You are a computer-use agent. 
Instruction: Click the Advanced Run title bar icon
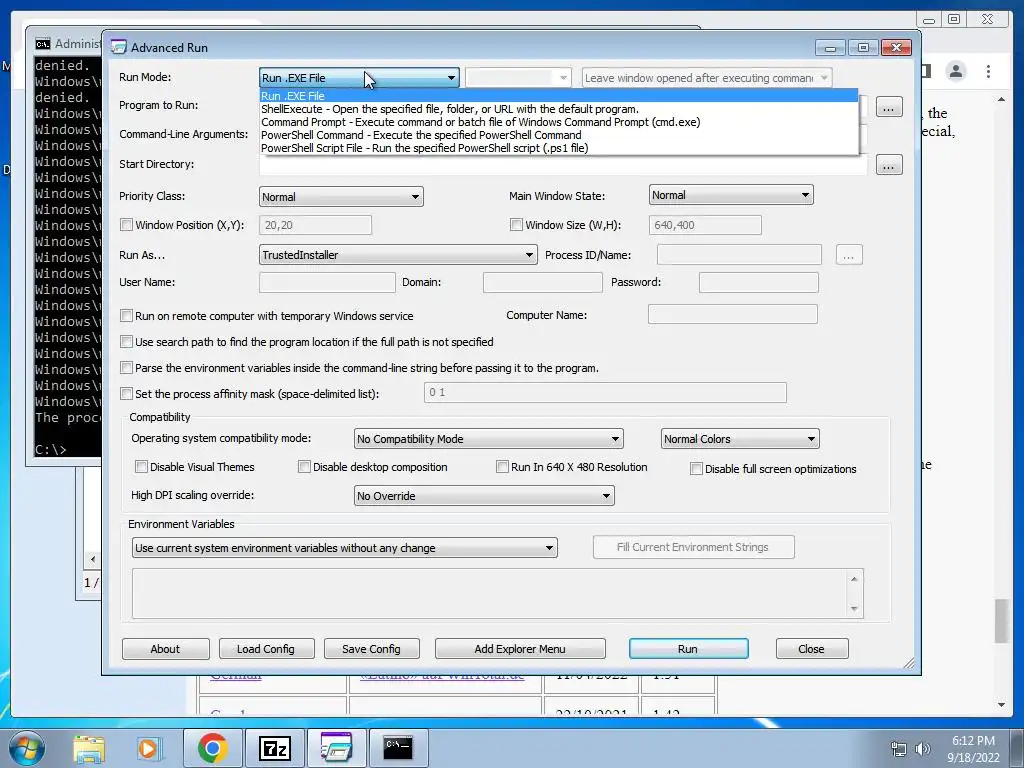[x=118, y=47]
